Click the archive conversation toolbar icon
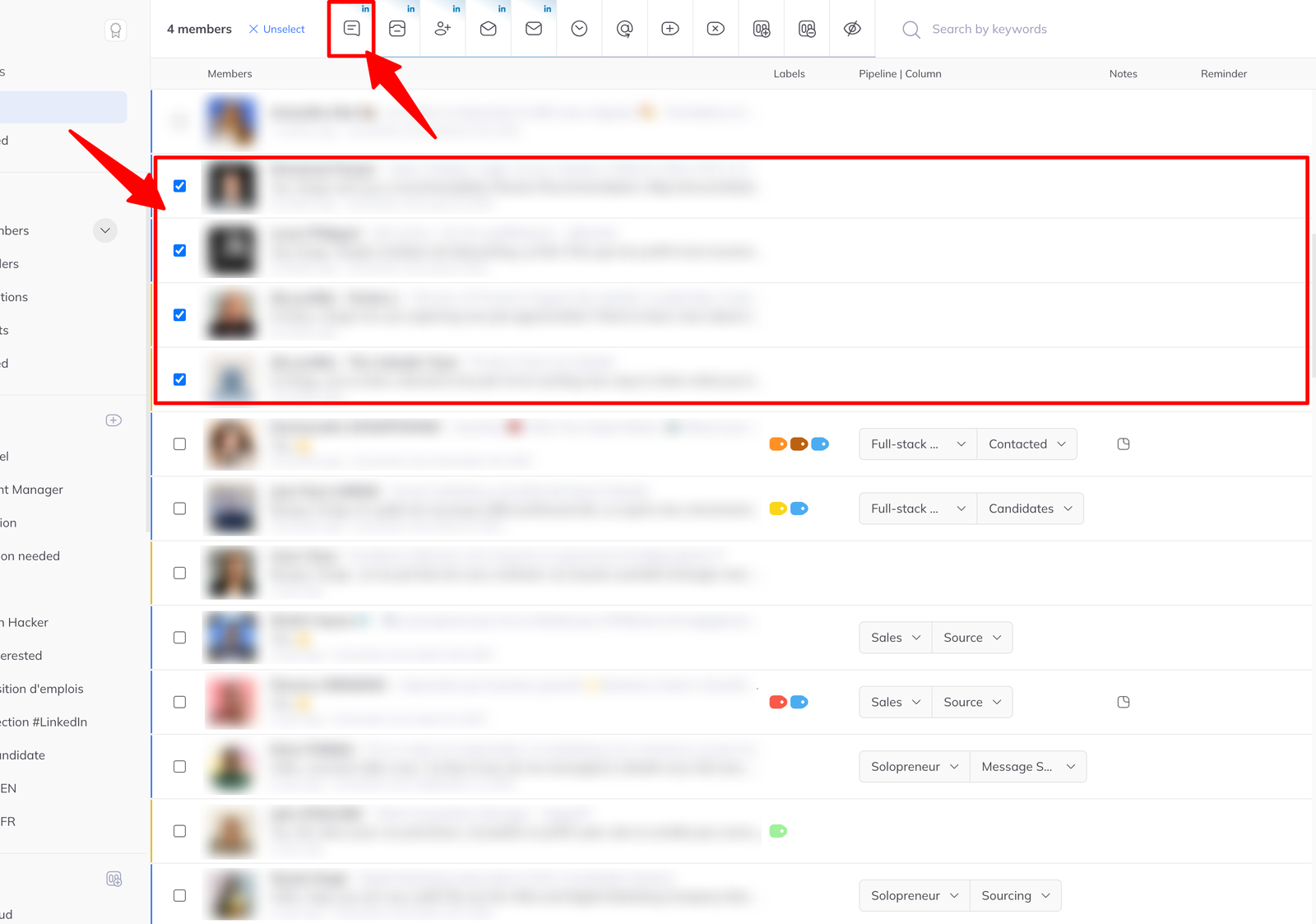This screenshot has width=1316, height=924. [397, 29]
